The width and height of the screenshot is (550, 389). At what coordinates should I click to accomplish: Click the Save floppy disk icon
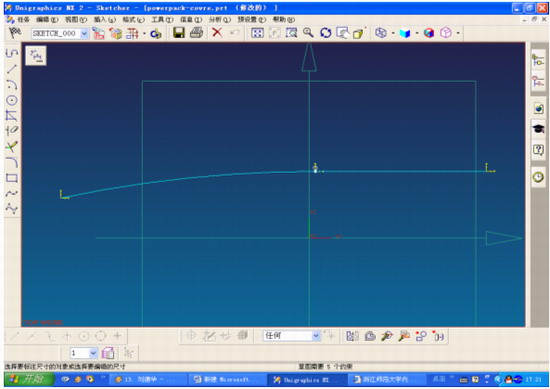click(179, 33)
